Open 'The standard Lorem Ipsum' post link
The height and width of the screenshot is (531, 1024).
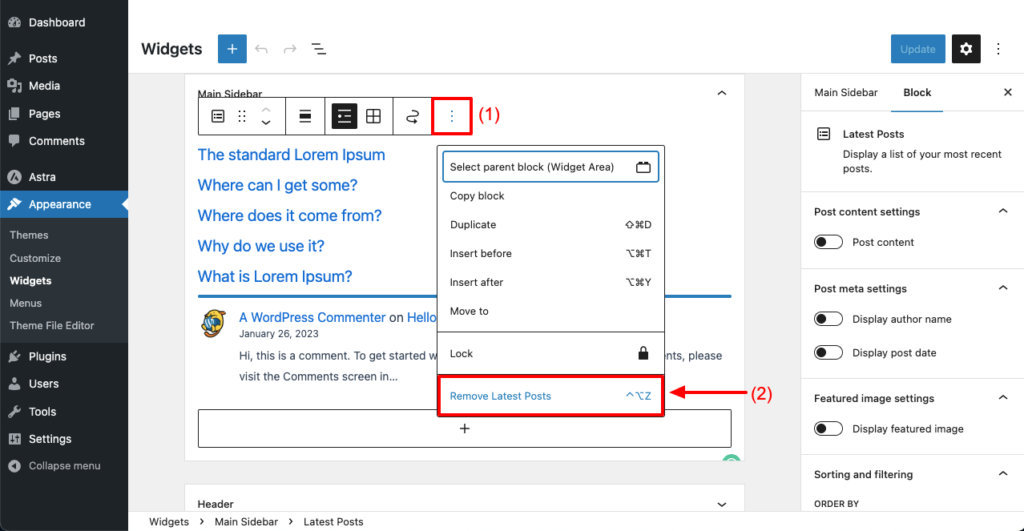[291, 155]
